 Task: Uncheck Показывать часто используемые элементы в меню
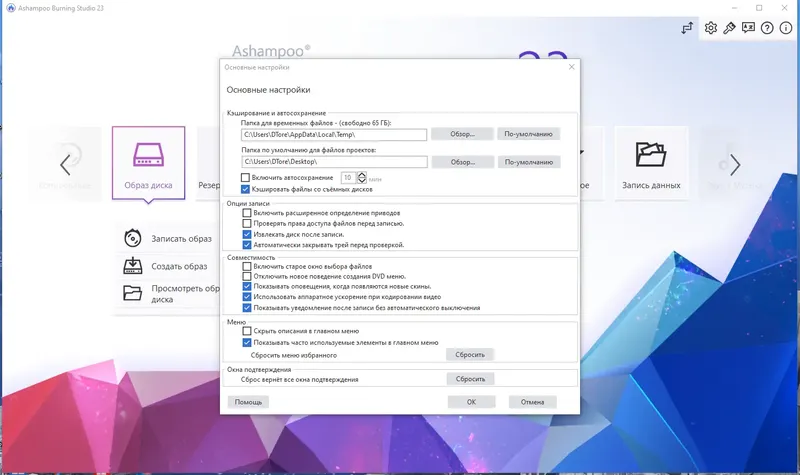point(247,342)
